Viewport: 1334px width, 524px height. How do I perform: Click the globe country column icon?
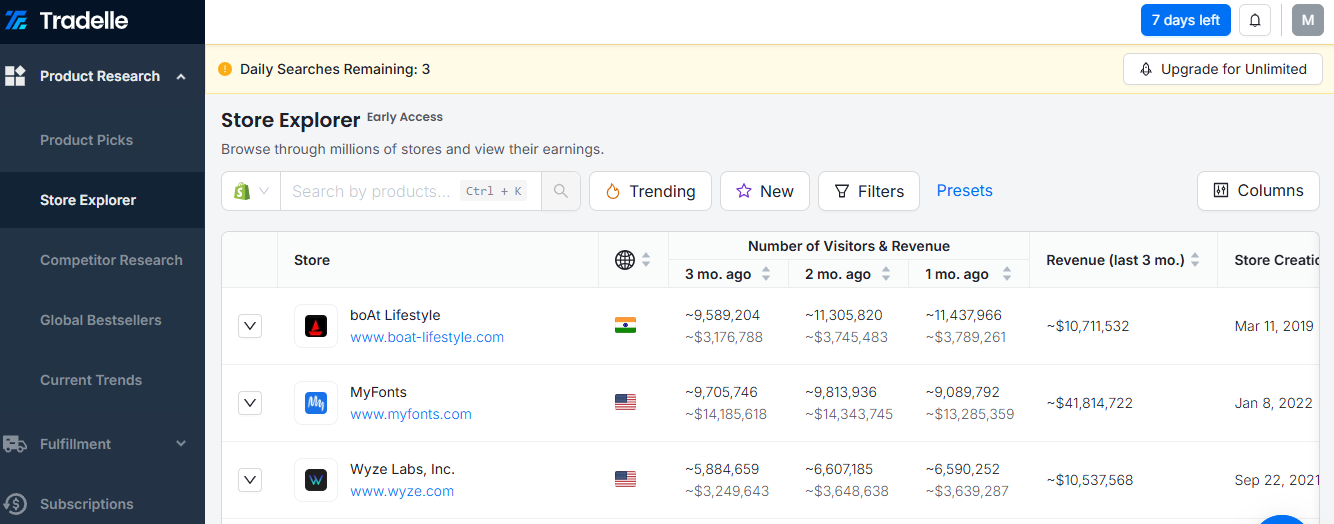pos(625,260)
